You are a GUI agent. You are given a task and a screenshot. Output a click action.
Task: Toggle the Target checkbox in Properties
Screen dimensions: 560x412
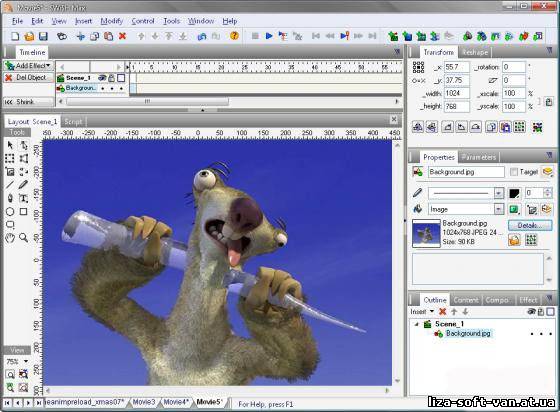click(x=514, y=172)
